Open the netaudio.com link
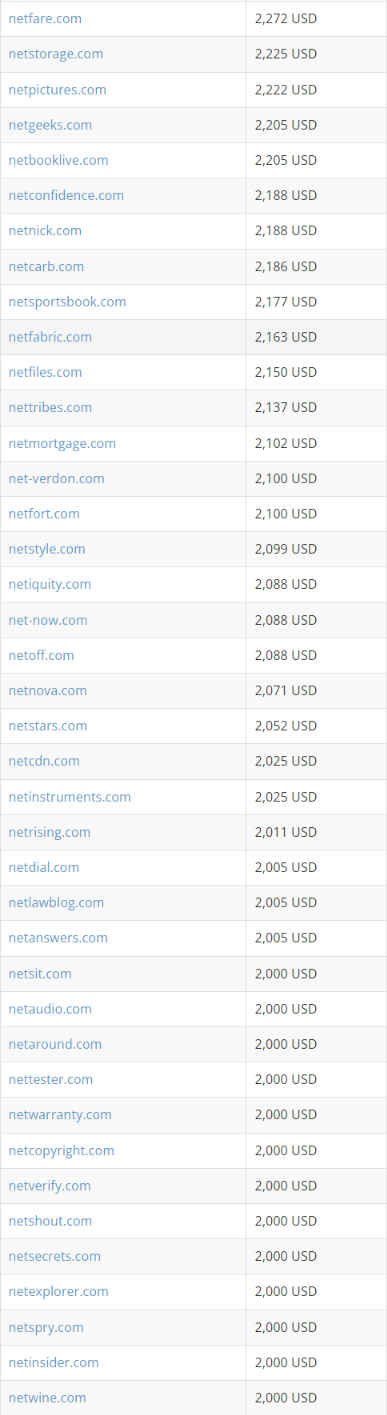 (x=50, y=1009)
